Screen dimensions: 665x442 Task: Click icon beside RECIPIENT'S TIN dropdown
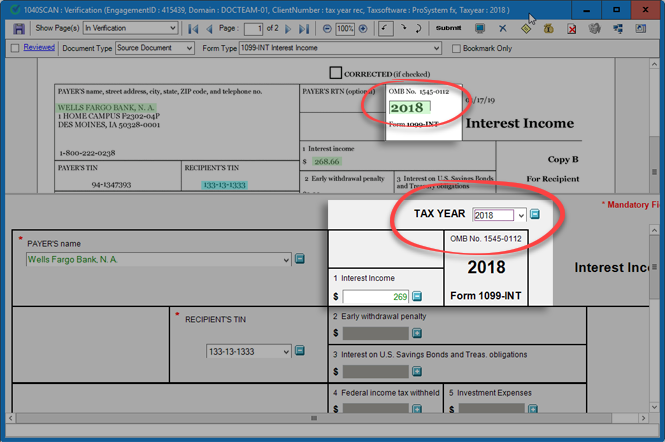tap(299, 350)
